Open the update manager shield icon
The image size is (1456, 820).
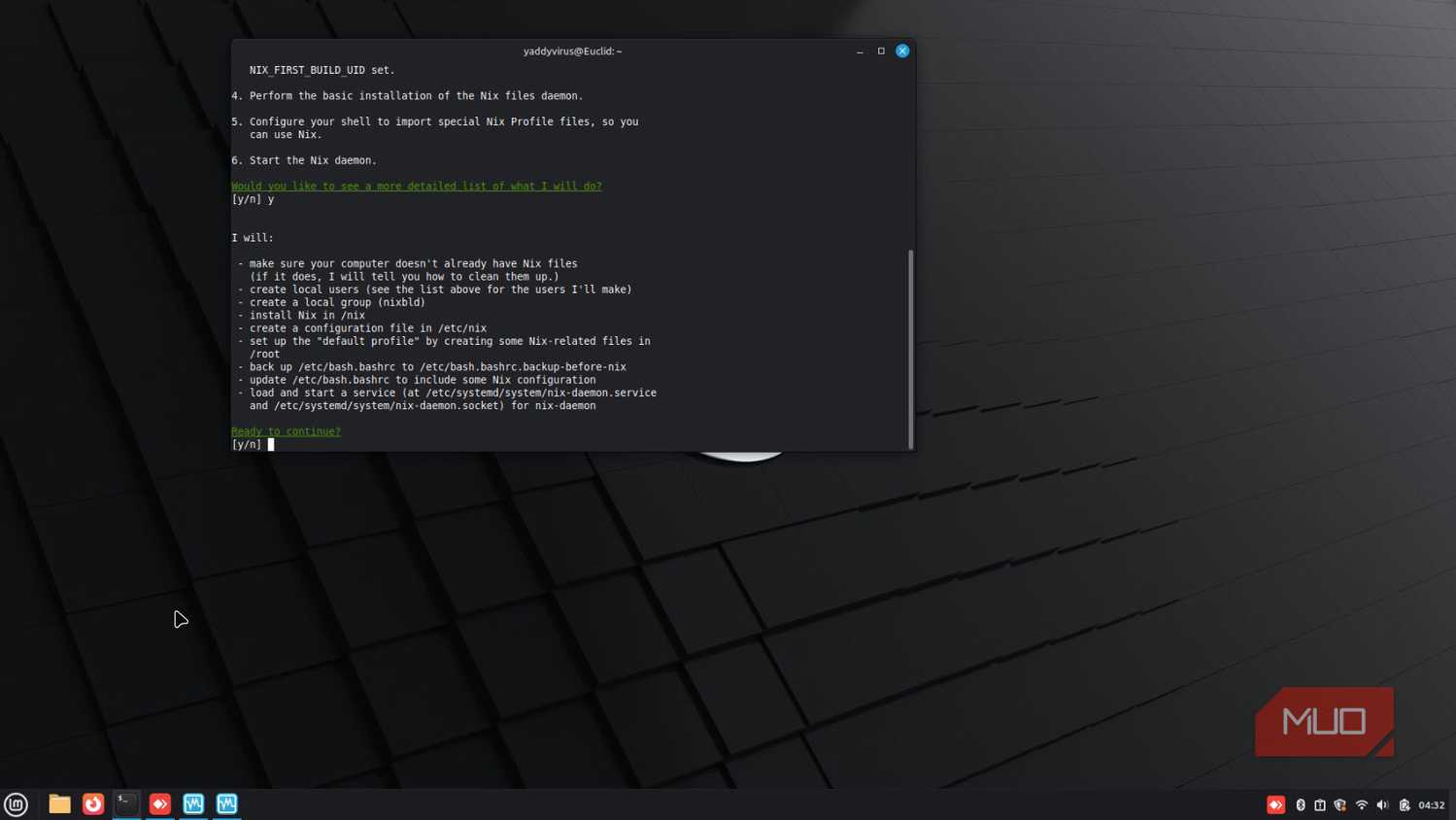point(1340,804)
